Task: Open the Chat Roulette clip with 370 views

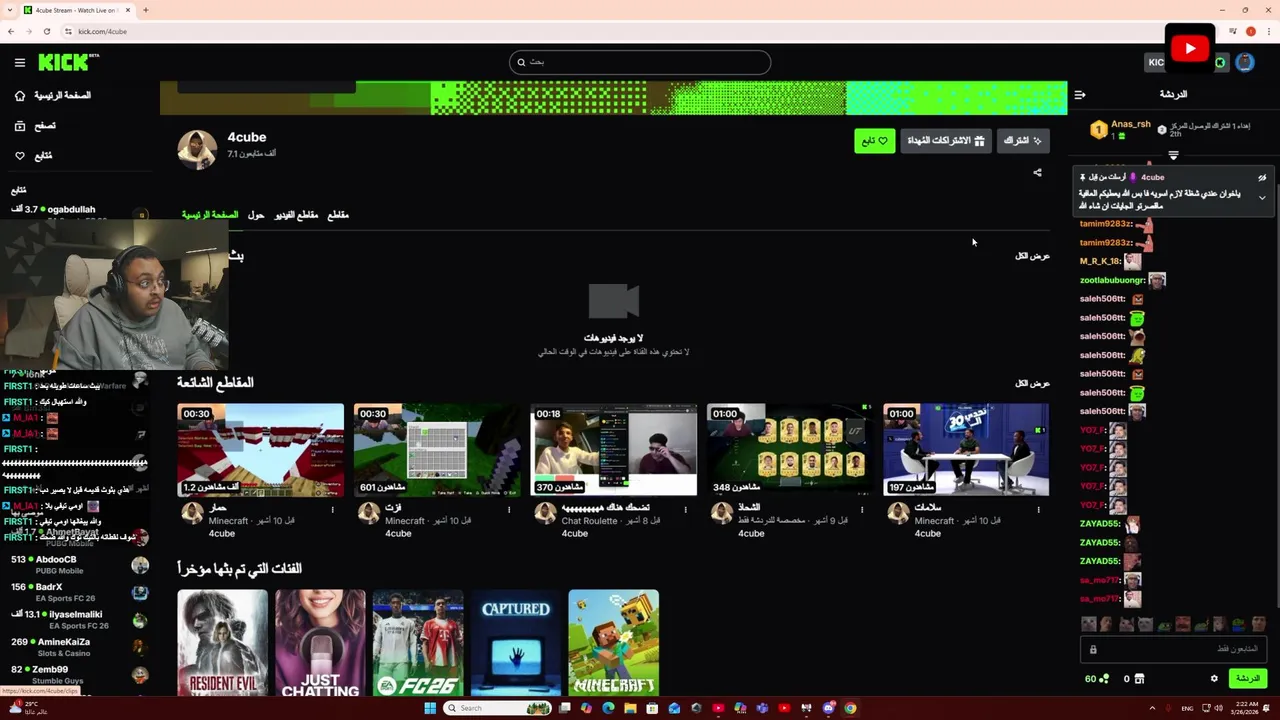Action: tap(613, 450)
